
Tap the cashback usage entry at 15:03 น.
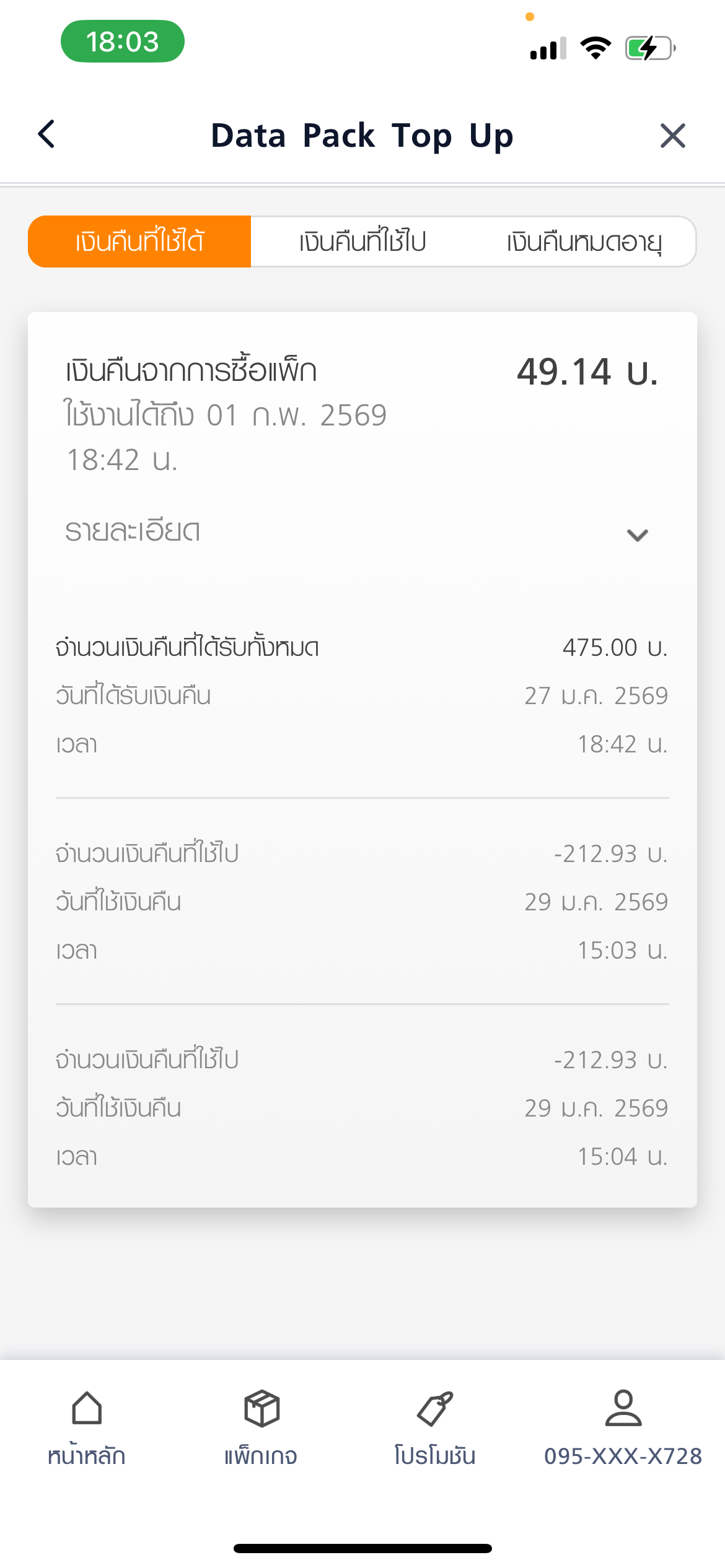362,902
